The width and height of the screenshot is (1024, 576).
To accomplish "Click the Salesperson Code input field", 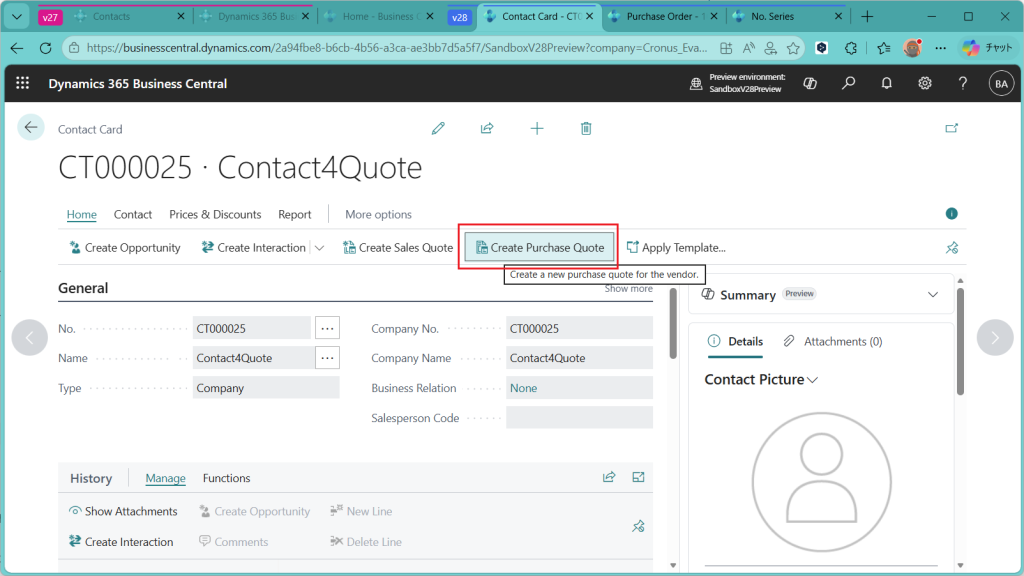I will coord(579,418).
